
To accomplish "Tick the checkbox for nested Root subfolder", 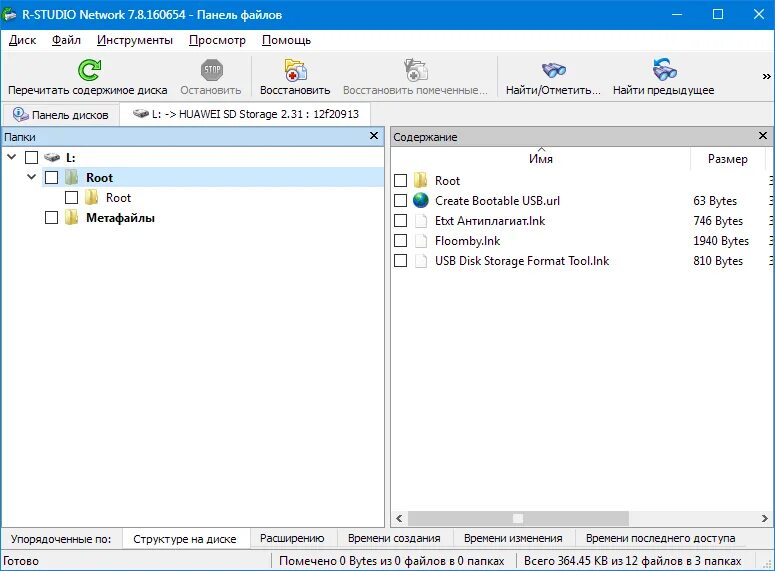I will pos(72,198).
